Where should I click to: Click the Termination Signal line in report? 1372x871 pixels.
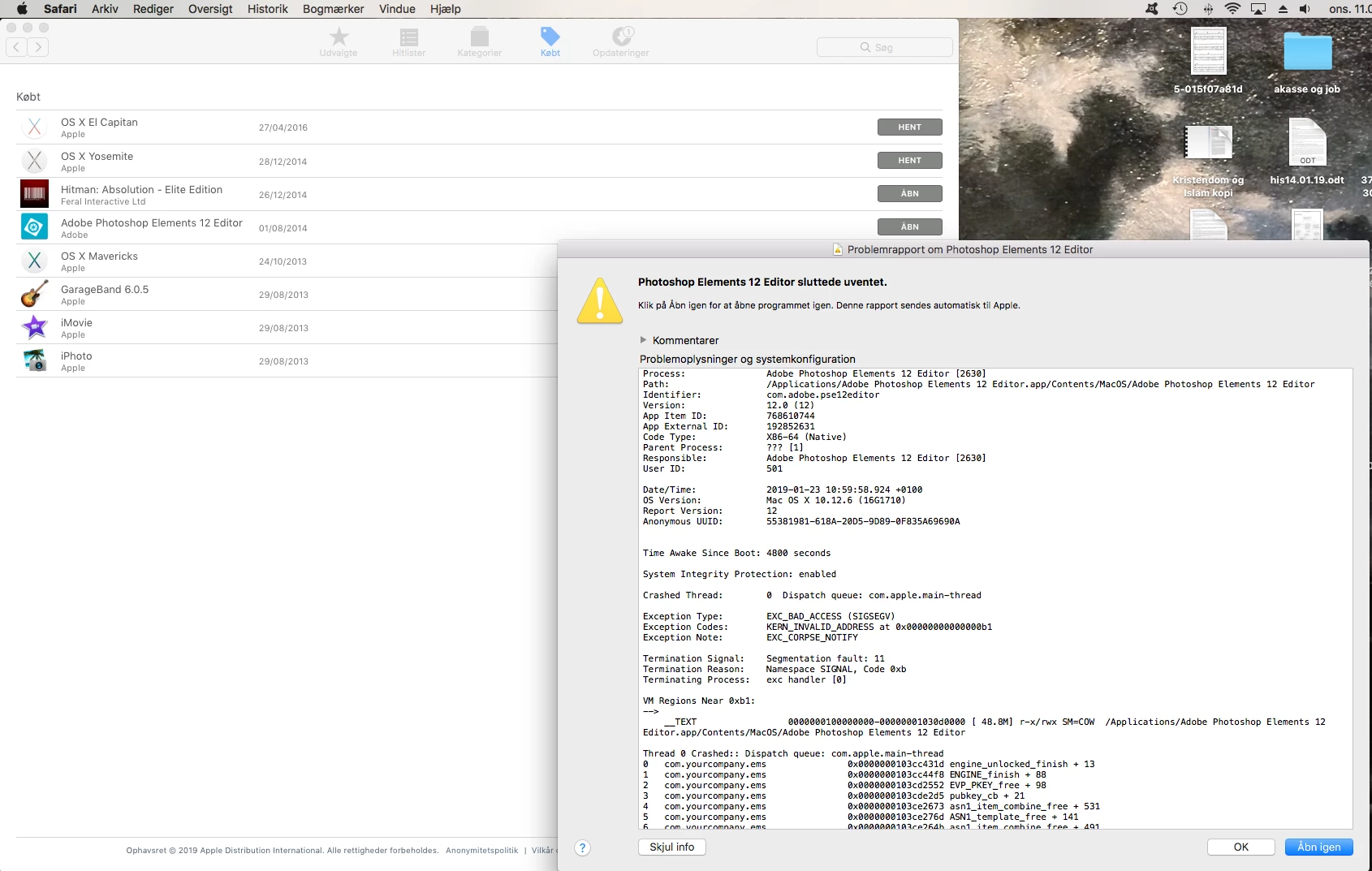764,658
